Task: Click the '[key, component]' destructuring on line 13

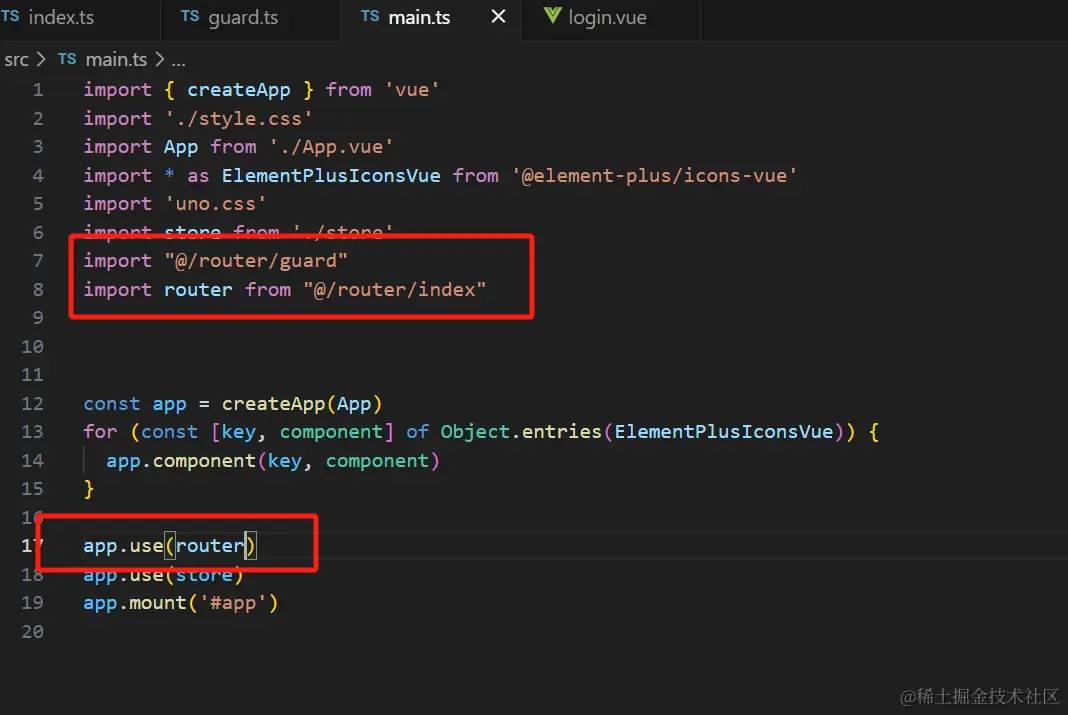Action: tap(302, 432)
